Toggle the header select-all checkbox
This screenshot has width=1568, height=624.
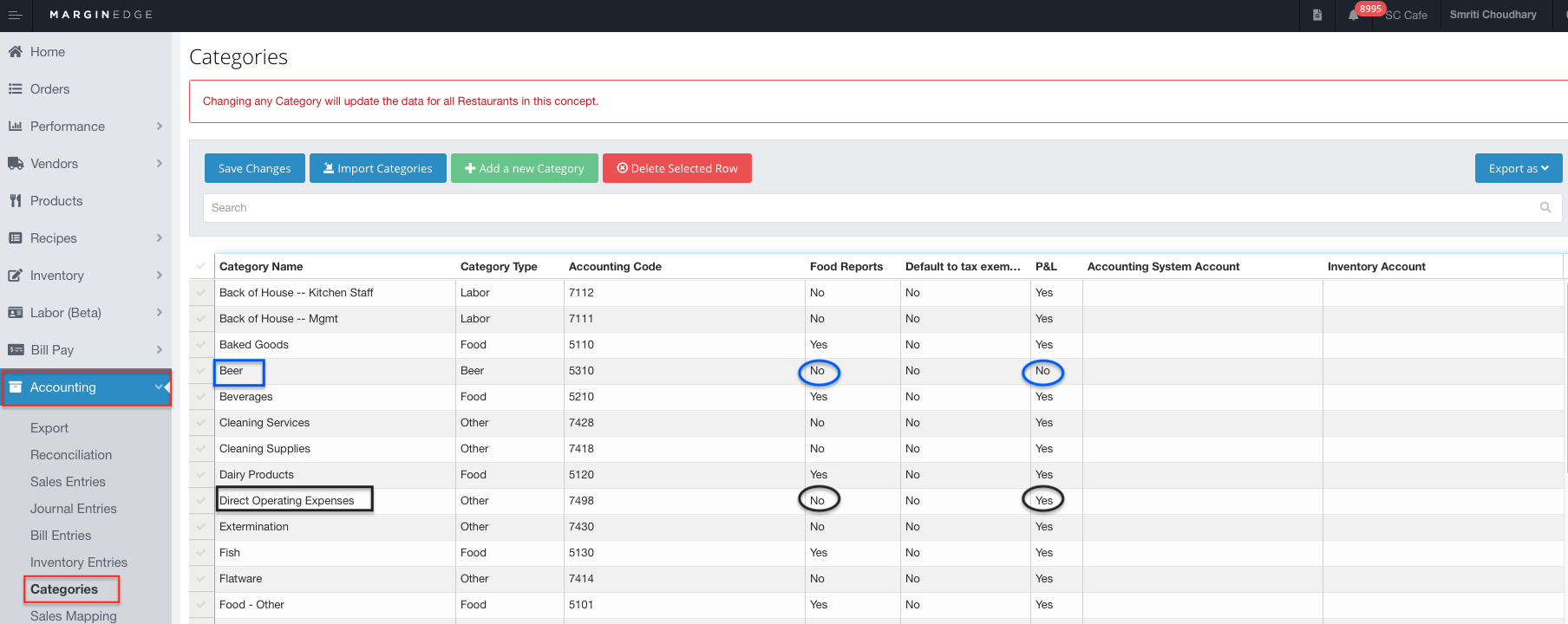click(201, 266)
